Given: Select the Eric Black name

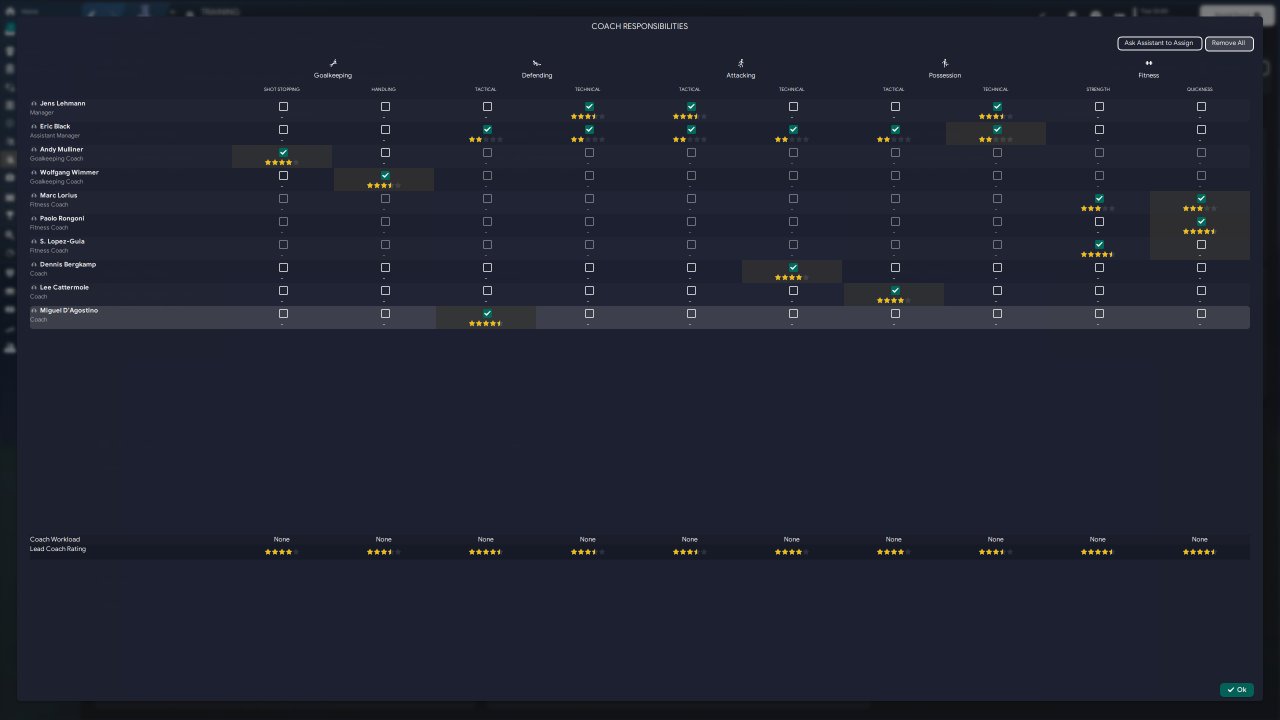Looking at the screenshot, I should (55, 127).
